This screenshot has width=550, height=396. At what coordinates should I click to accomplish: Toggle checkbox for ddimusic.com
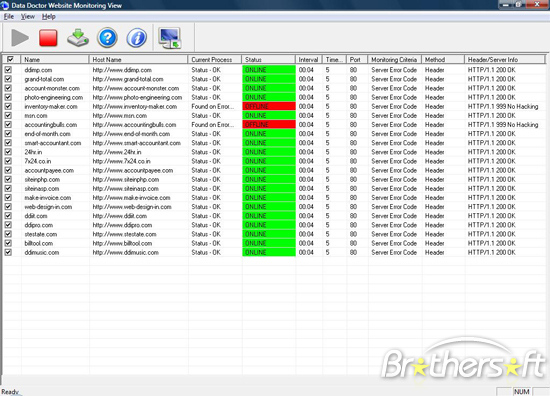8,252
